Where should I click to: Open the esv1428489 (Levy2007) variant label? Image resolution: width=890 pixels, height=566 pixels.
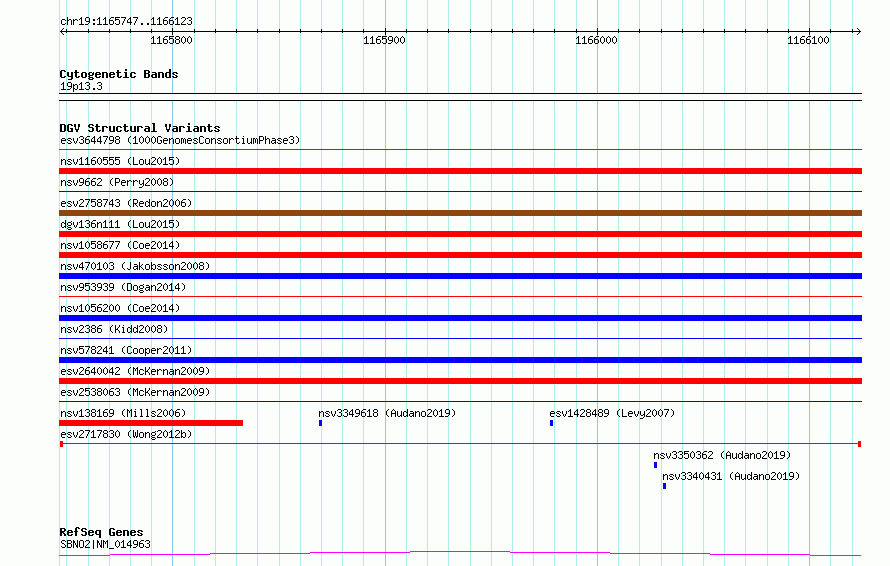coord(612,413)
